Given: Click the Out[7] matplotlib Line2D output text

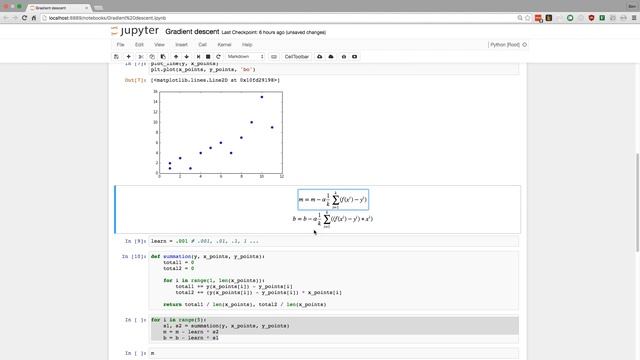Looking at the screenshot, I should (215, 80).
